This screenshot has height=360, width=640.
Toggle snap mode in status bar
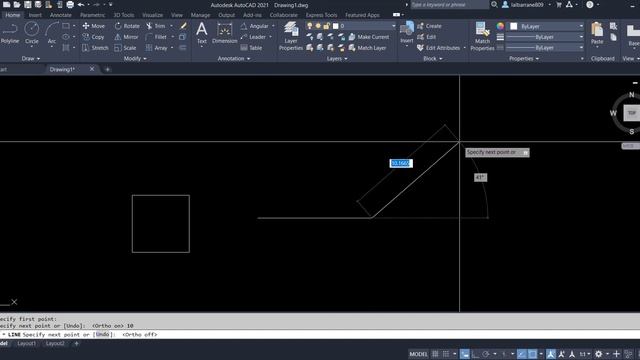(446, 354)
